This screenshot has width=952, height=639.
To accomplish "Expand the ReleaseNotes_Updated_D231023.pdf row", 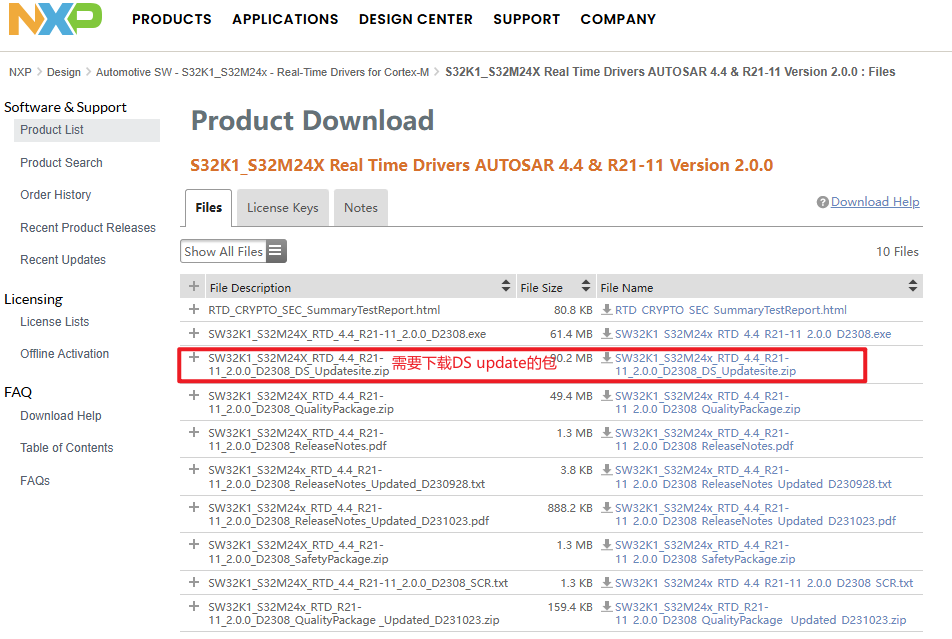I will pyautogui.click(x=194, y=507).
